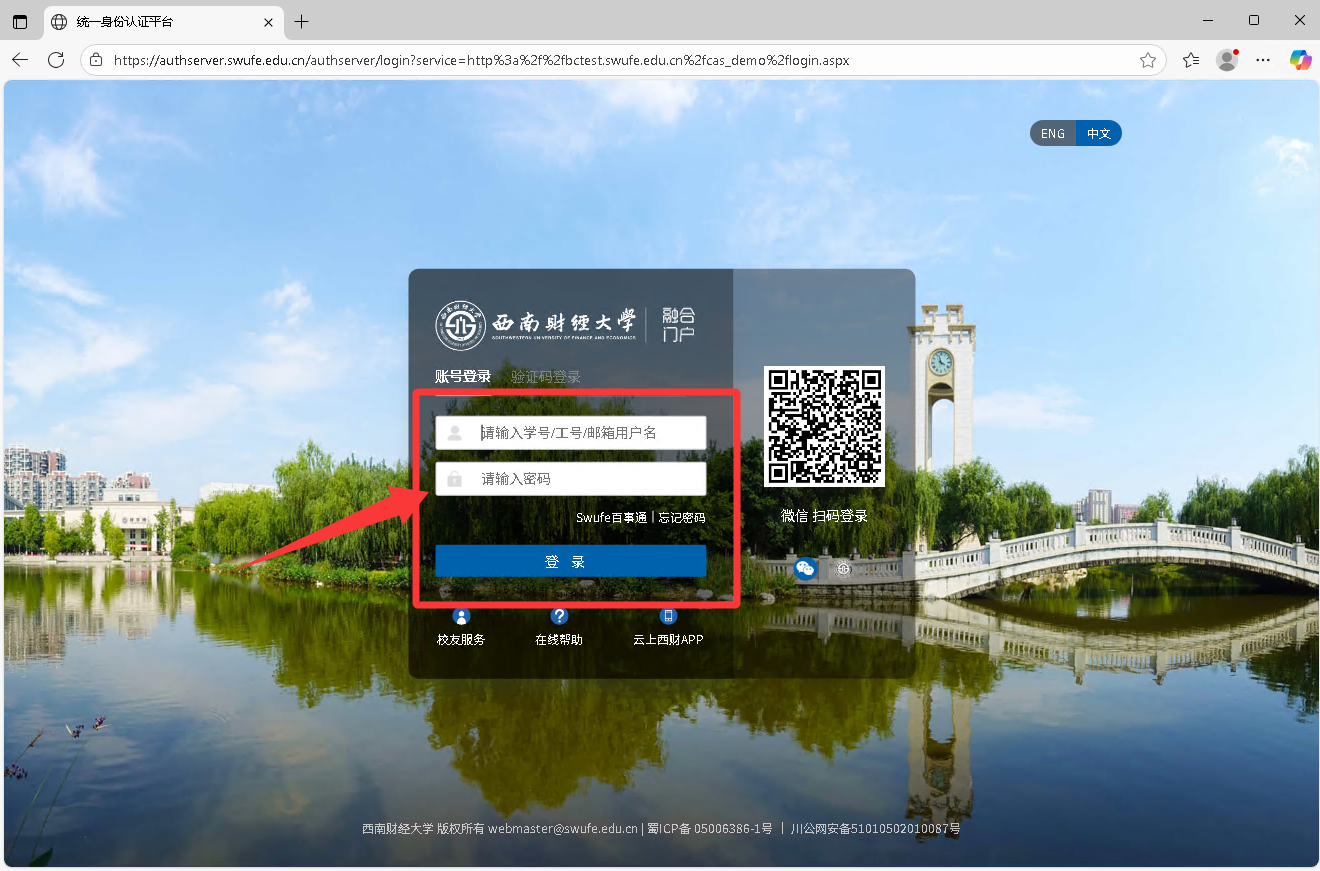The width and height of the screenshot is (1320, 871).
Task: Click the 在线帮助 label
Action: (559, 640)
